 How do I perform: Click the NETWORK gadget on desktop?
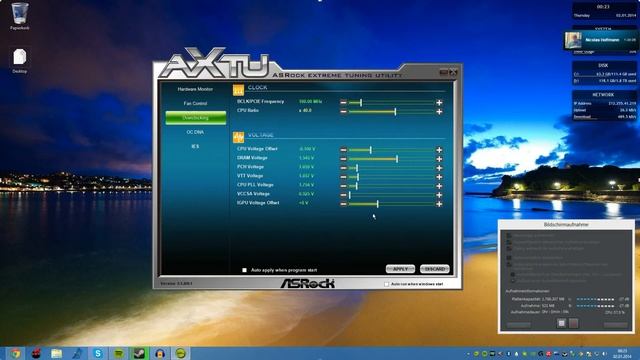(604, 106)
